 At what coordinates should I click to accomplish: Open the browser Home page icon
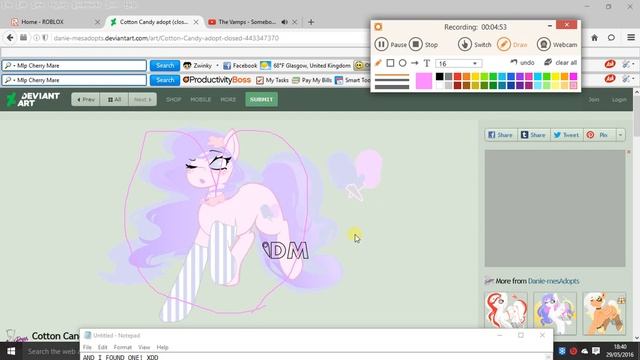(594, 38)
